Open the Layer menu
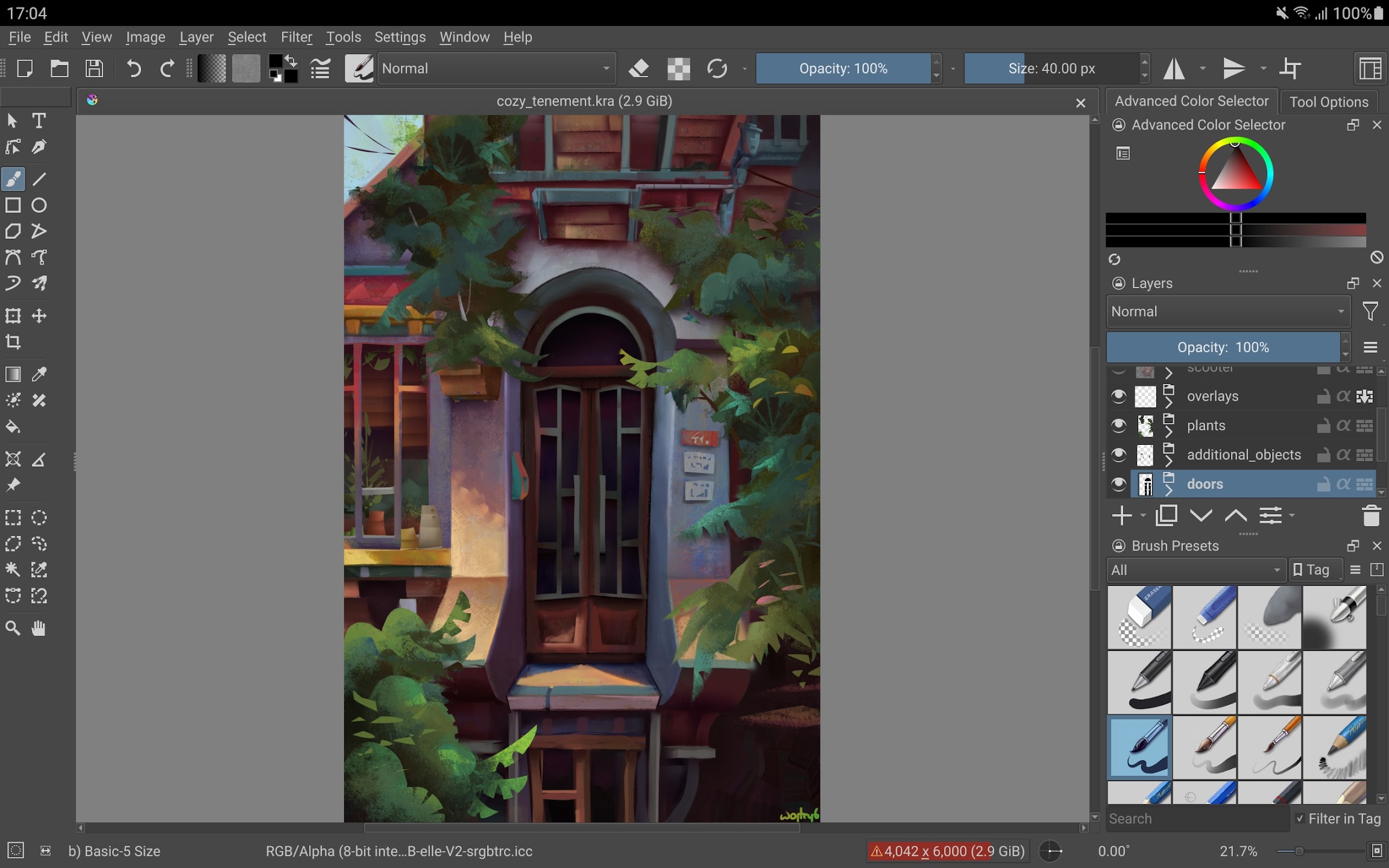 [x=197, y=36]
